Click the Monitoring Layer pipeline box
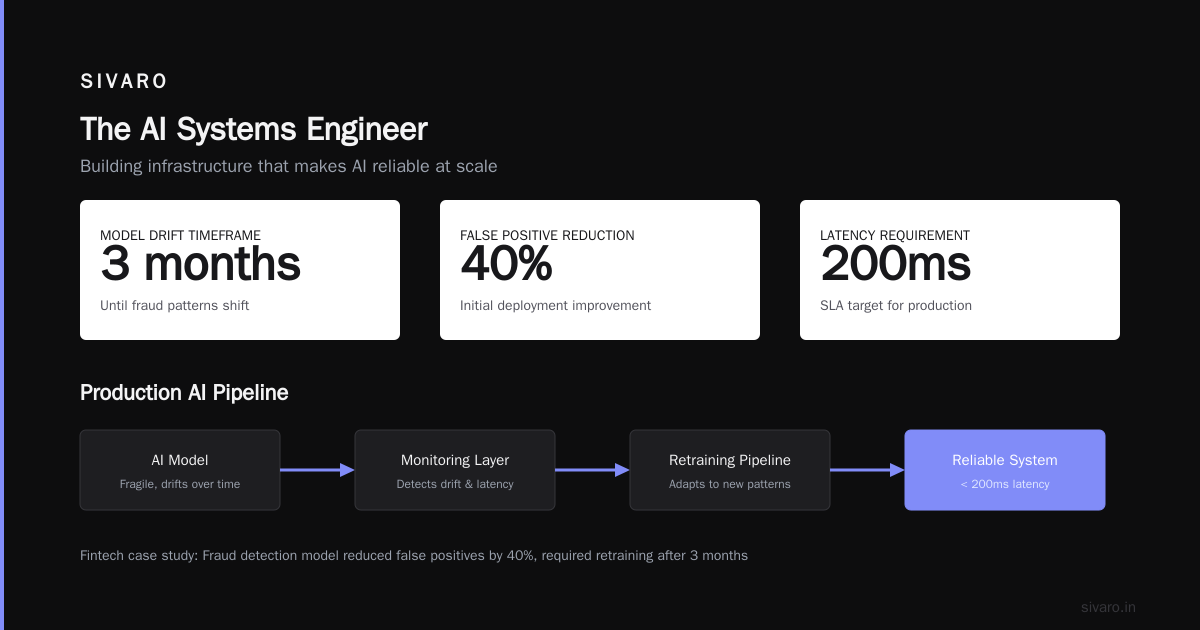Viewport: 1200px width, 630px height. [455, 470]
